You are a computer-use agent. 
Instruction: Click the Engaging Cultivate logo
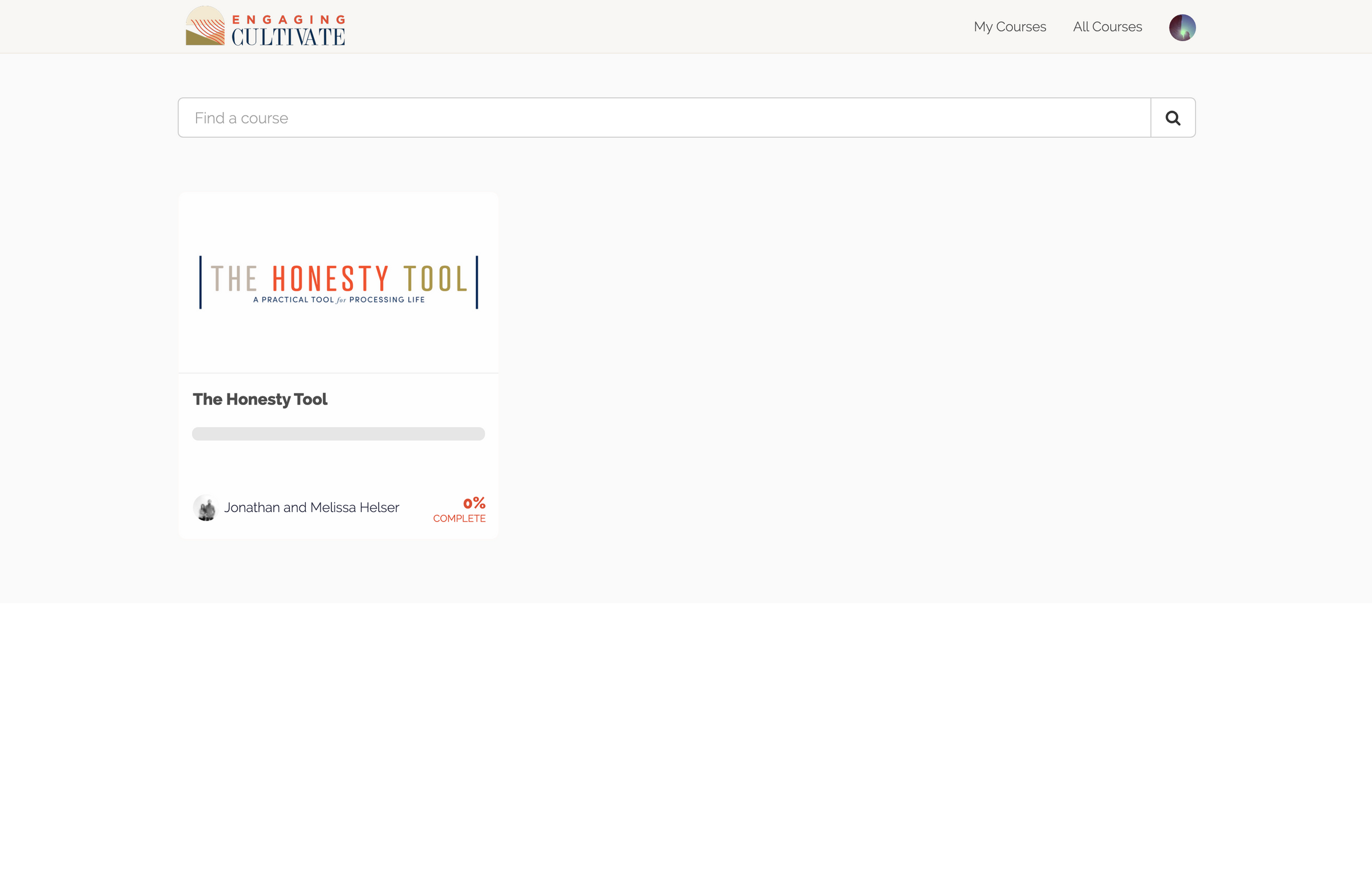[x=265, y=26]
